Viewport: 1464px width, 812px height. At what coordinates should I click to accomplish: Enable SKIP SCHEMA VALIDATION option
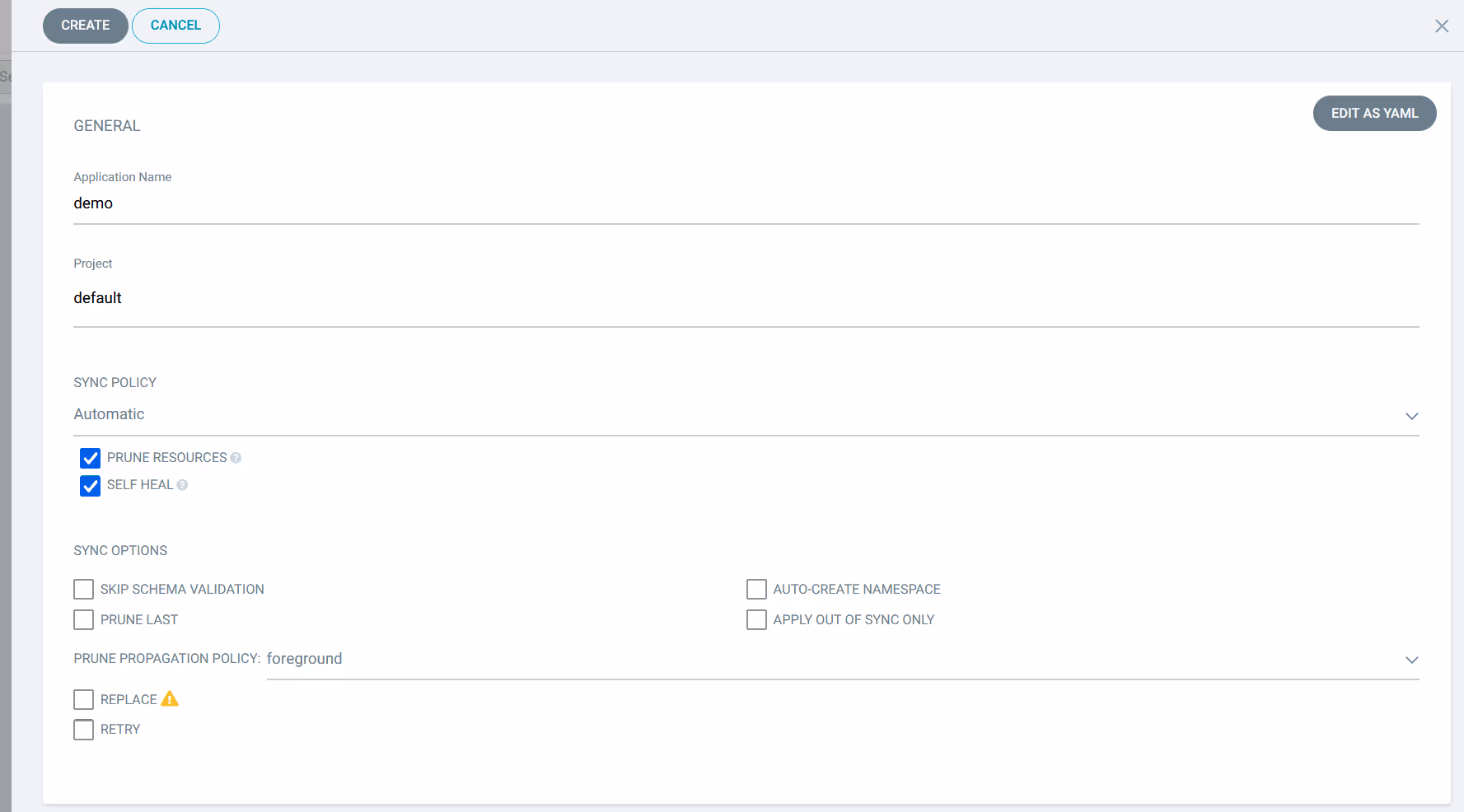(83, 590)
